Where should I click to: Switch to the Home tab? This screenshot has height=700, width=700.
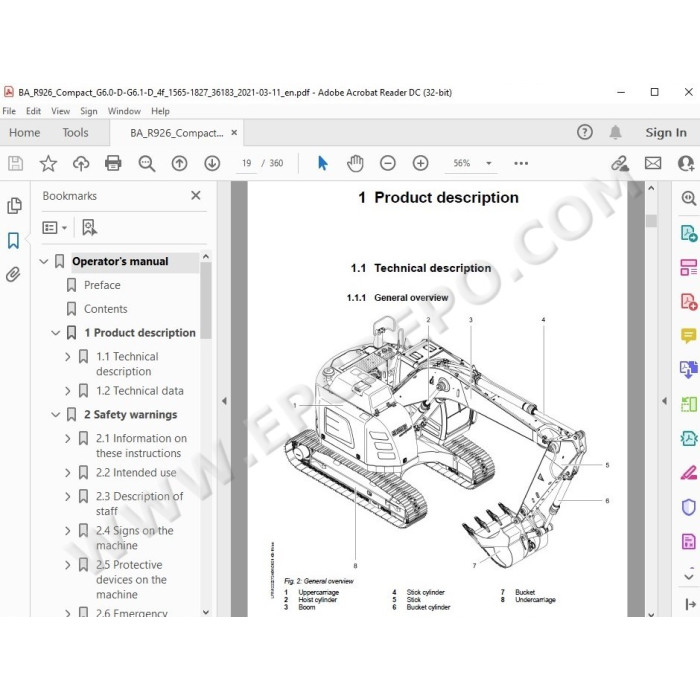coord(25,133)
